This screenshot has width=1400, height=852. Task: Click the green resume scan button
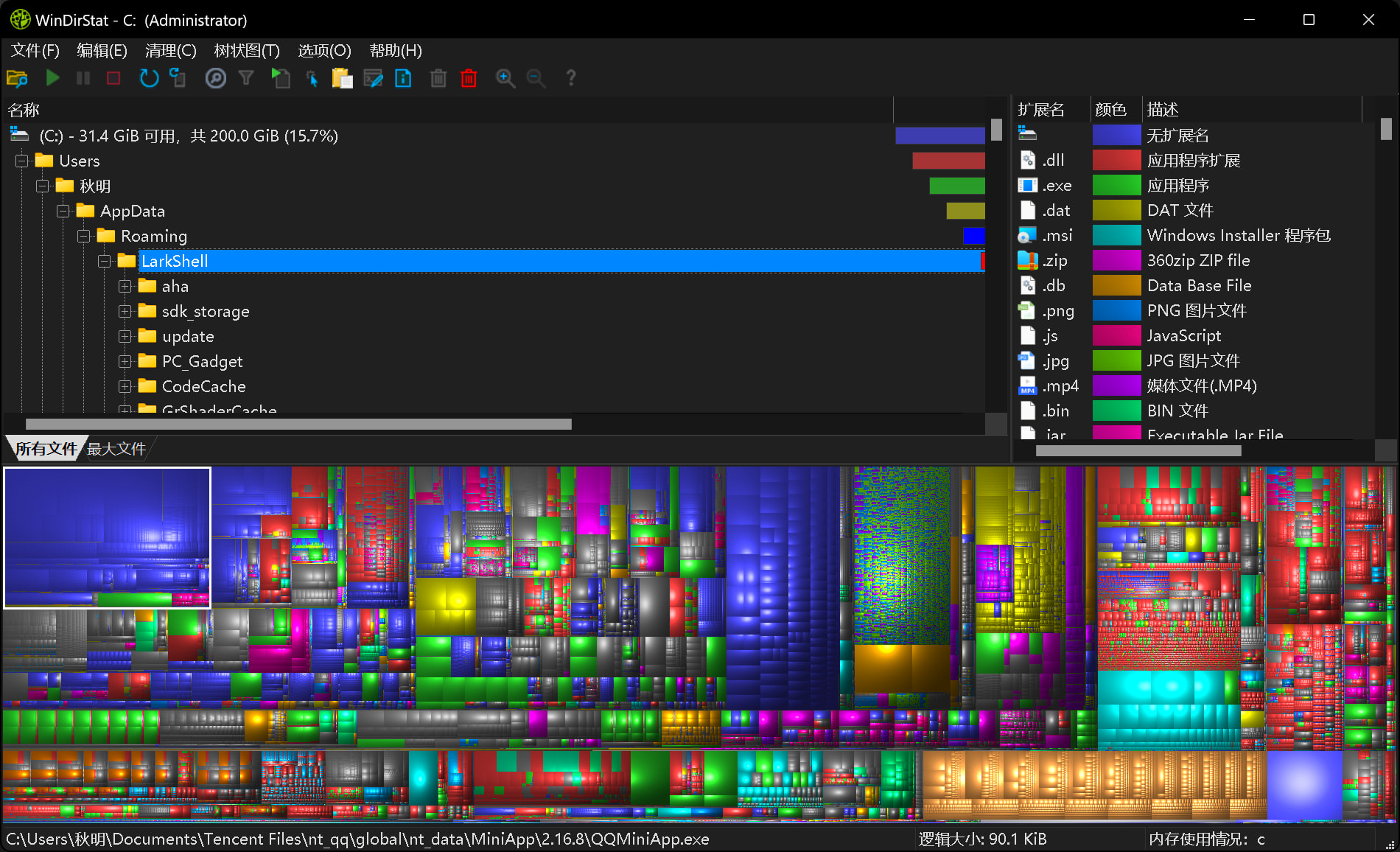coord(52,78)
